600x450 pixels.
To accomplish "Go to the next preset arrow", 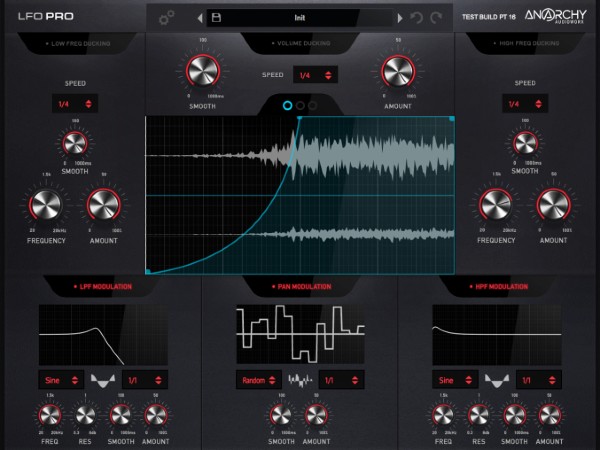I will coord(400,18).
